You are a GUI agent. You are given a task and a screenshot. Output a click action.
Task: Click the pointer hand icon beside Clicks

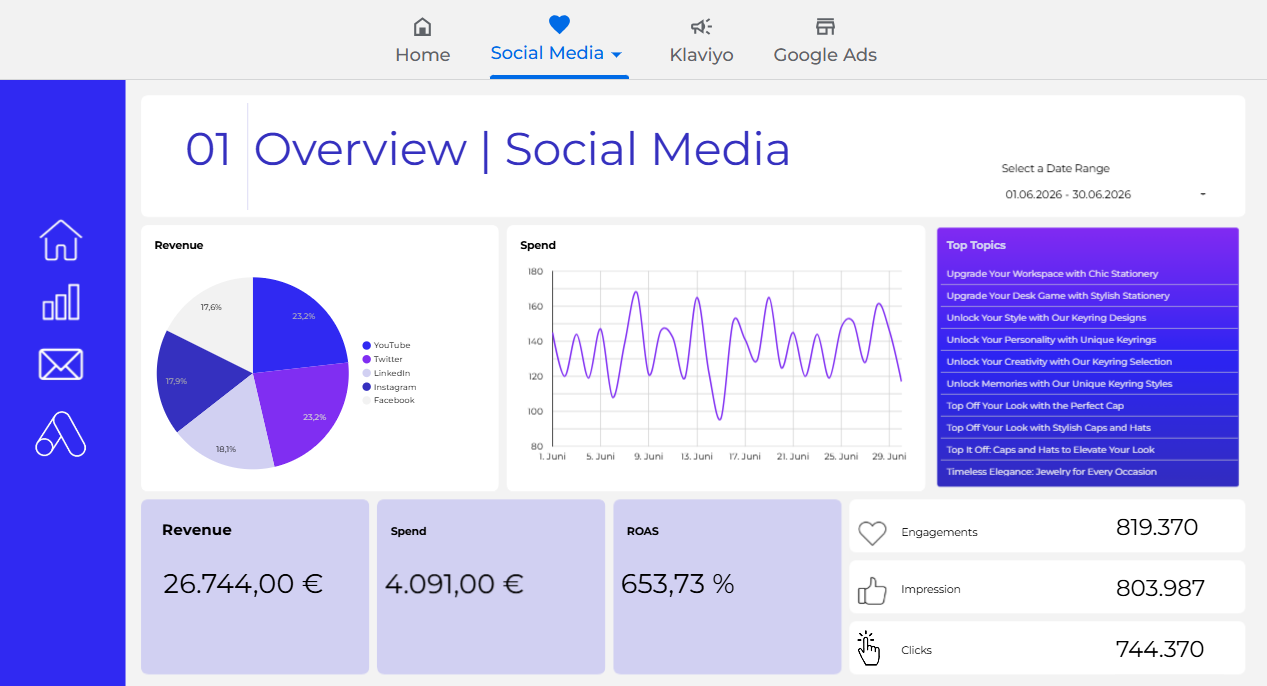pyautogui.click(x=868, y=648)
